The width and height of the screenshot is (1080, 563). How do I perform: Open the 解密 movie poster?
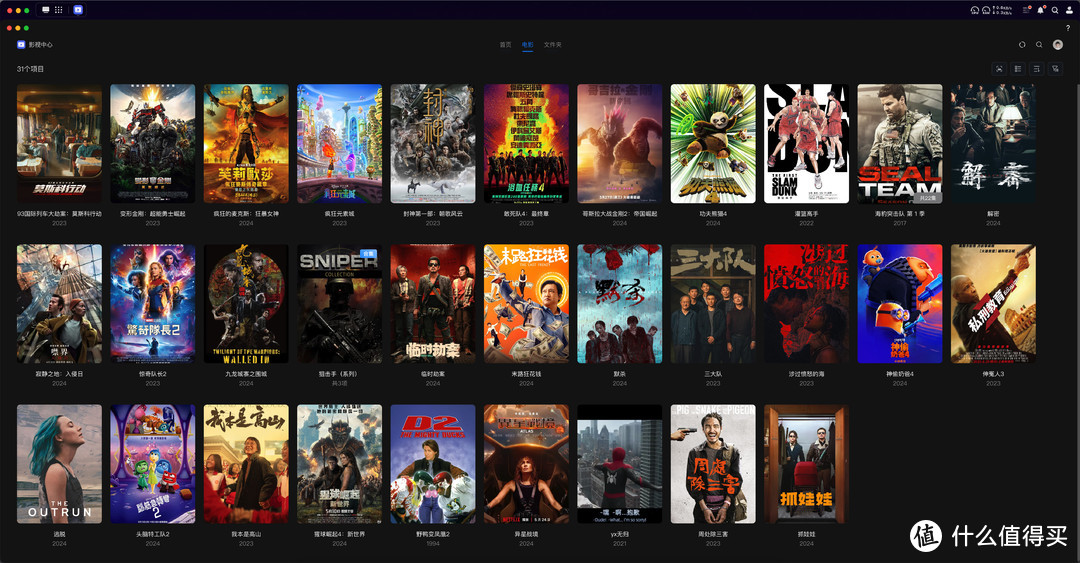993,143
